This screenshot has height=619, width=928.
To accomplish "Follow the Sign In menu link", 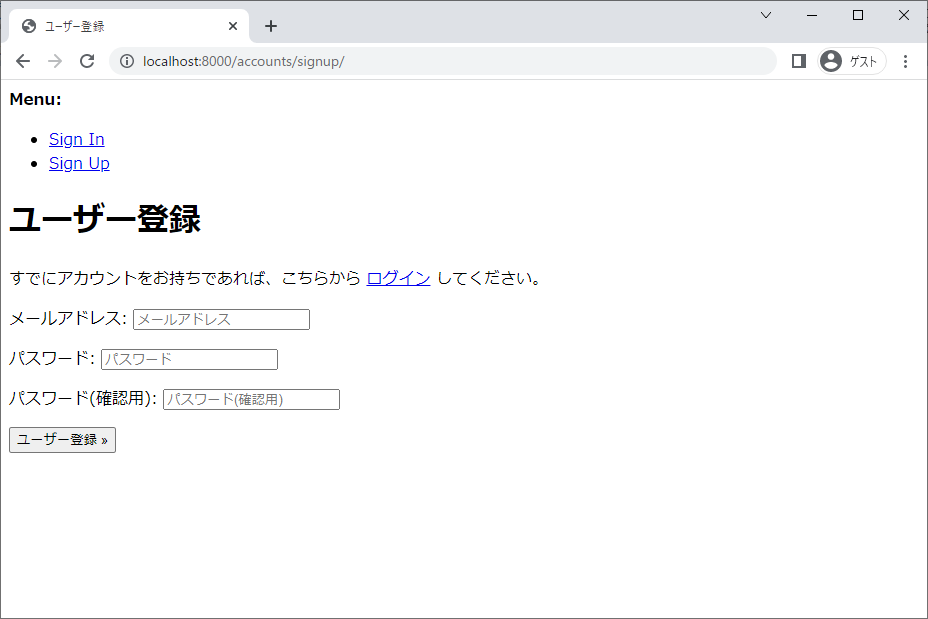I will point(77,139).
